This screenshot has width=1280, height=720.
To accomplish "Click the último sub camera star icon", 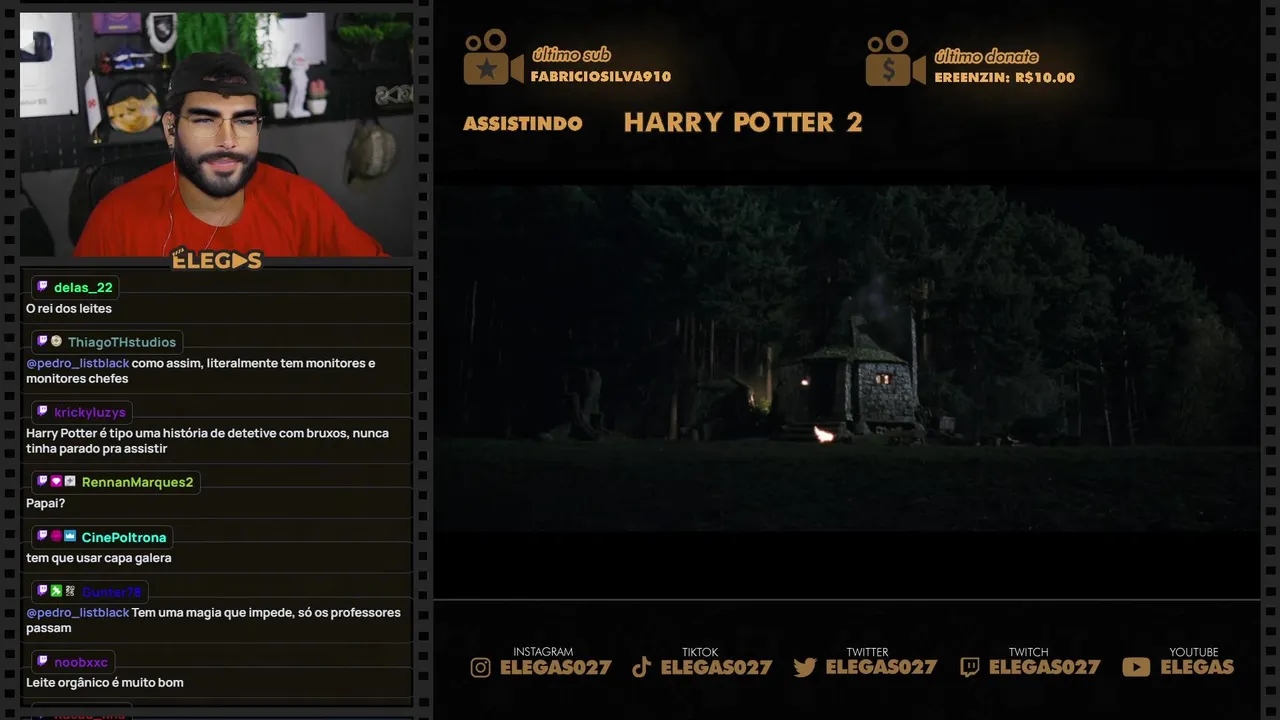I will (x=493, y=58).
